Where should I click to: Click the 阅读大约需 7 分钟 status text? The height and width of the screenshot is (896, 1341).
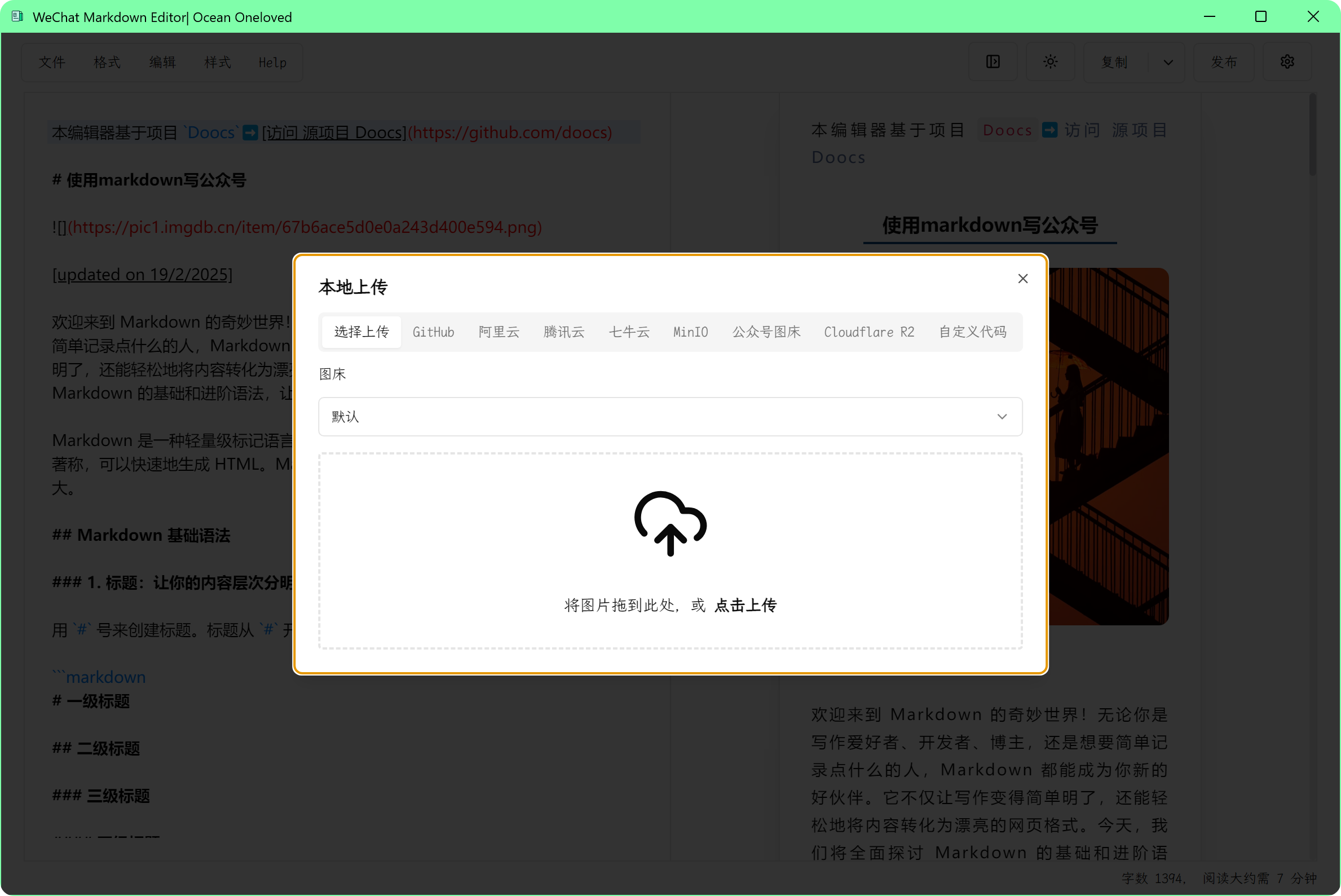pos(1259,878)
